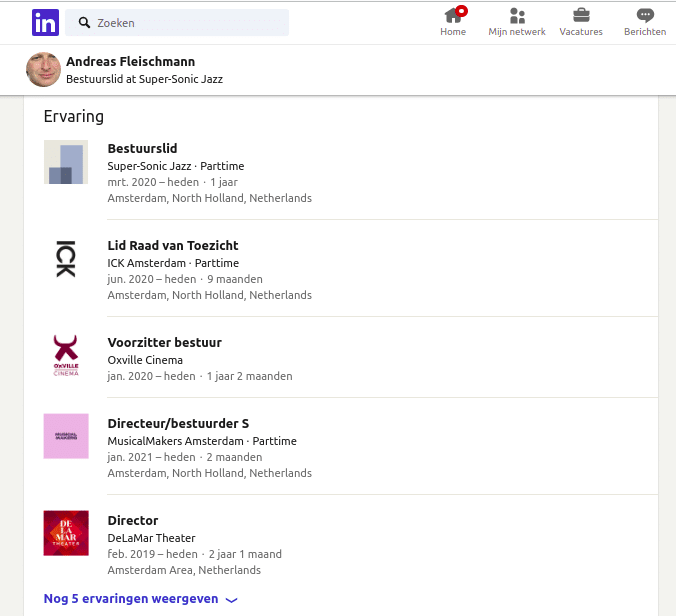Screen dimensions: 676x616
Task: Click red notification badge on Home
Action: [x=461, y=11]
